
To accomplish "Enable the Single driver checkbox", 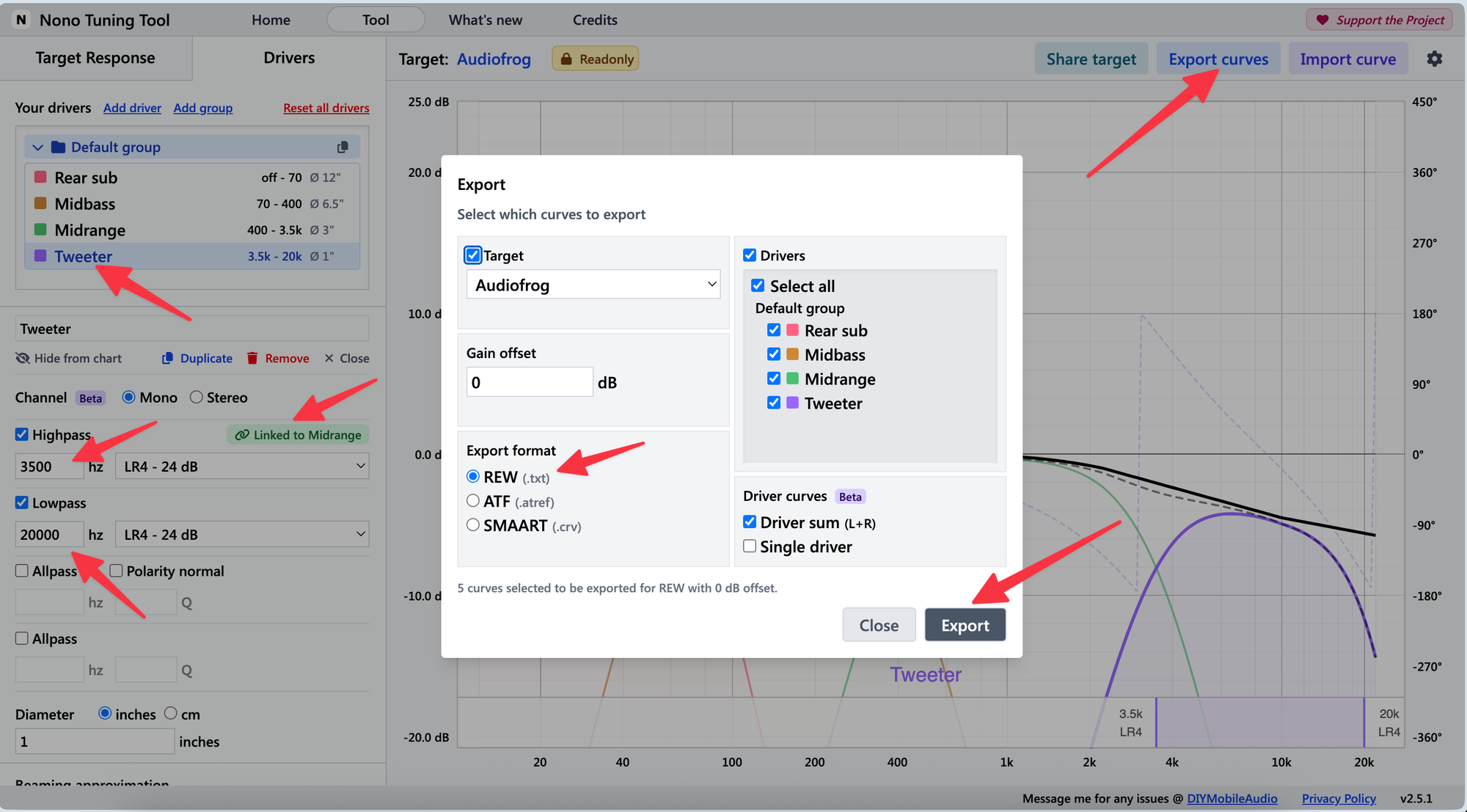I will tap(750, 546).
